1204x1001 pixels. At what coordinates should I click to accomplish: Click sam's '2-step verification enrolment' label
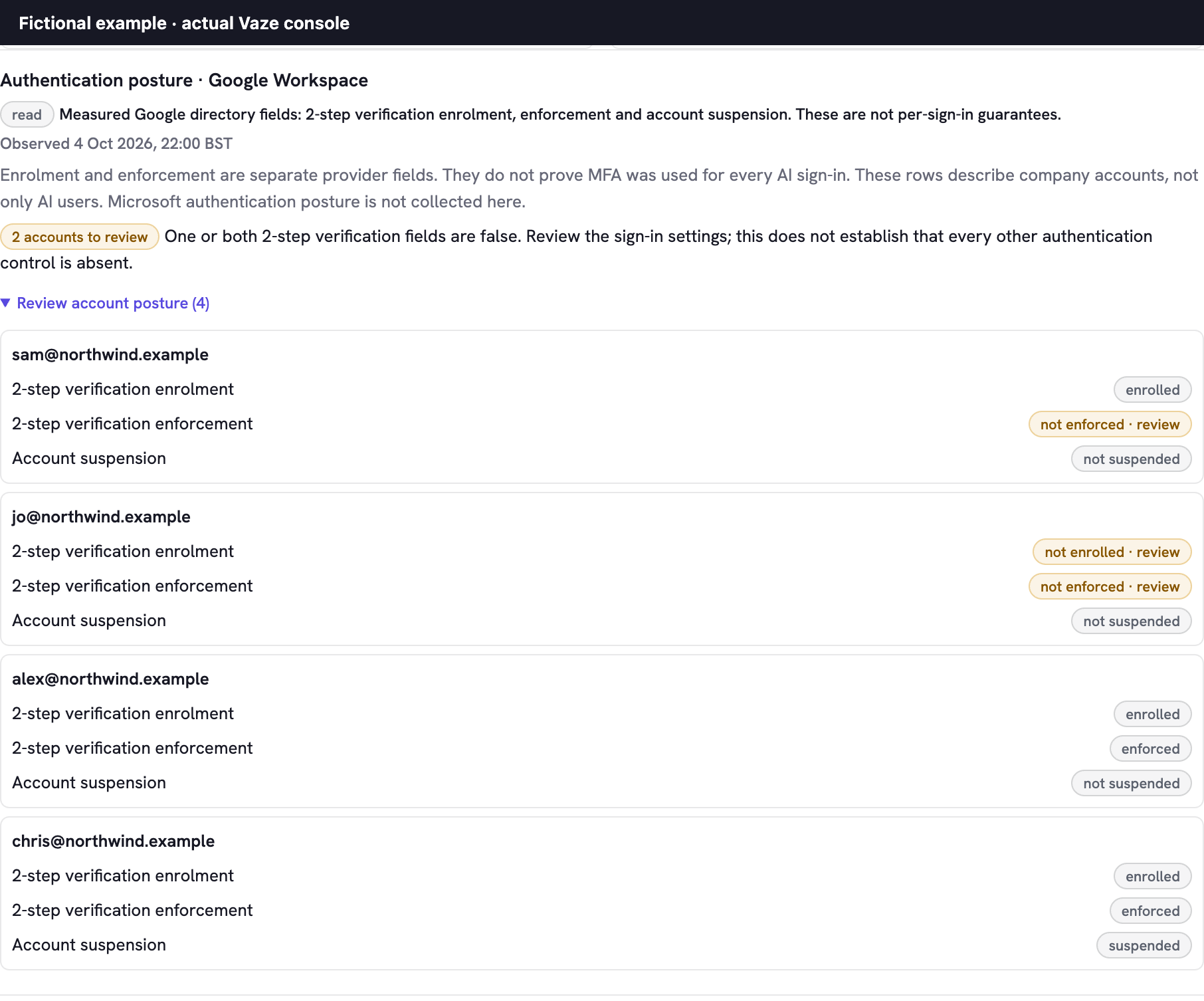tap(123, 389)
